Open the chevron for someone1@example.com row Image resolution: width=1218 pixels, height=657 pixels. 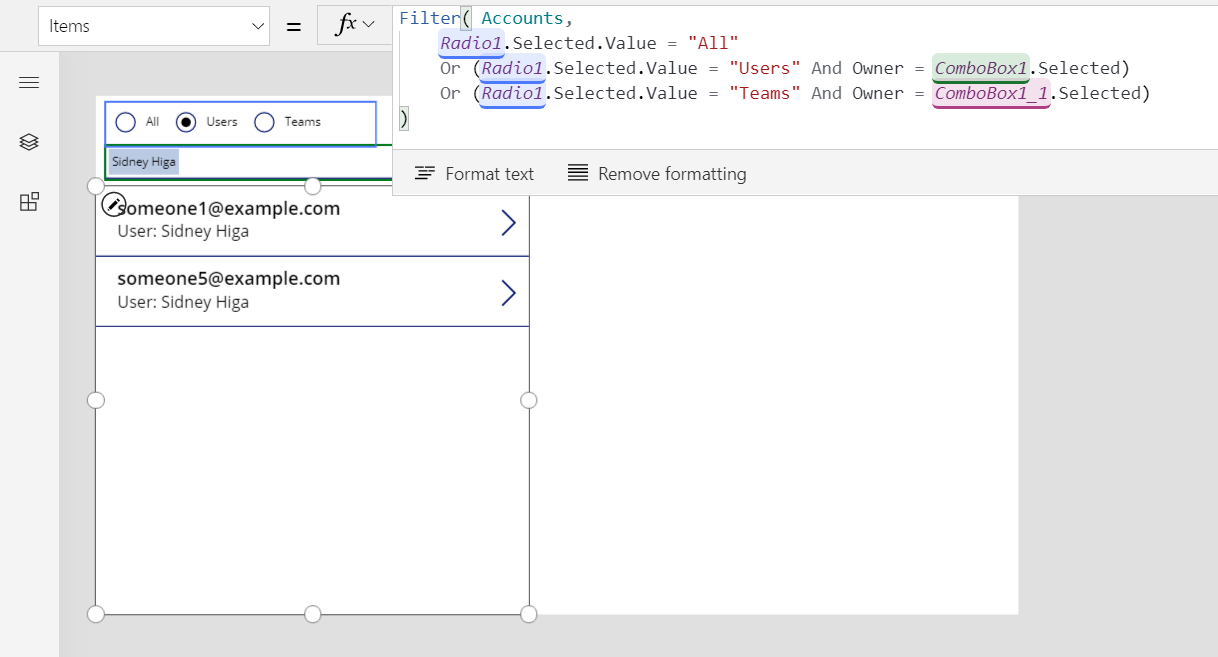pyautogui.click(x=508, y=222)
